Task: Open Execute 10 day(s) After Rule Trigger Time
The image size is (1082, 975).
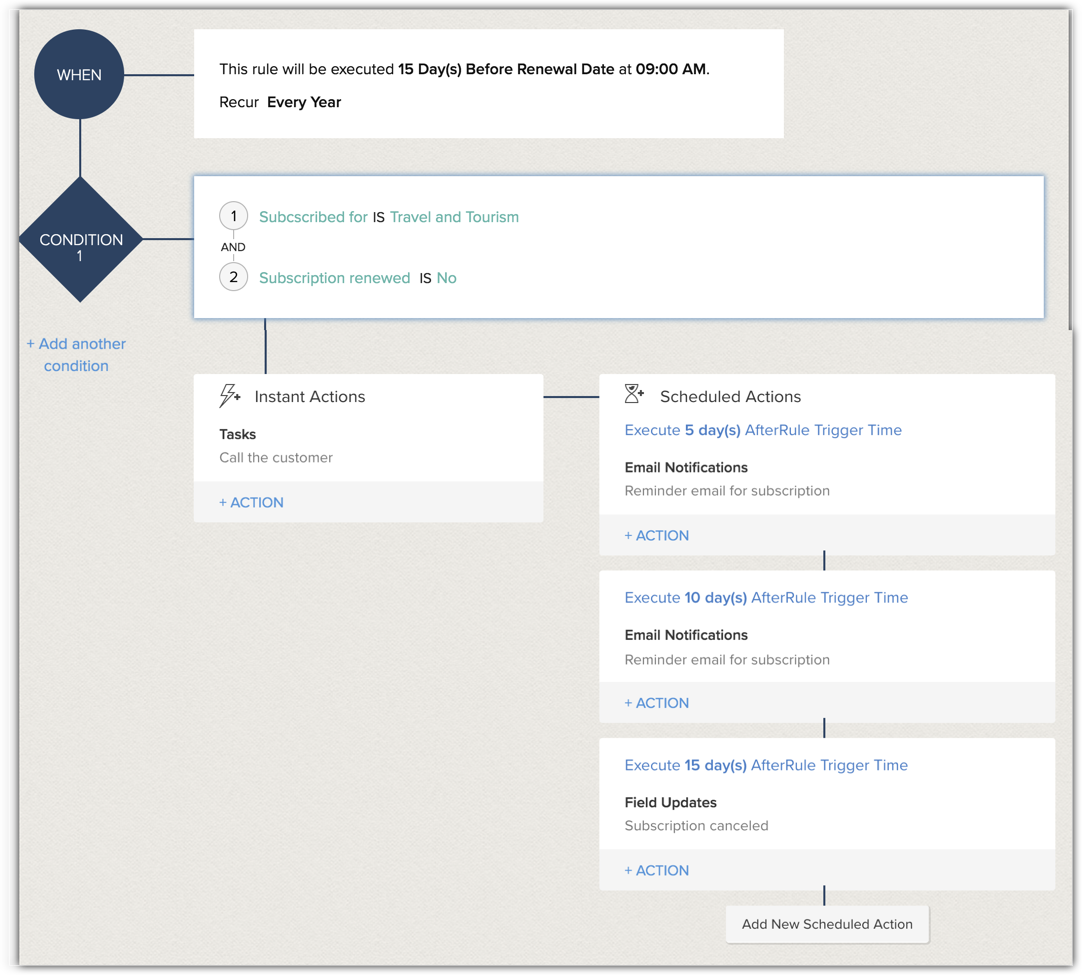Action: (x=766, y=598)
